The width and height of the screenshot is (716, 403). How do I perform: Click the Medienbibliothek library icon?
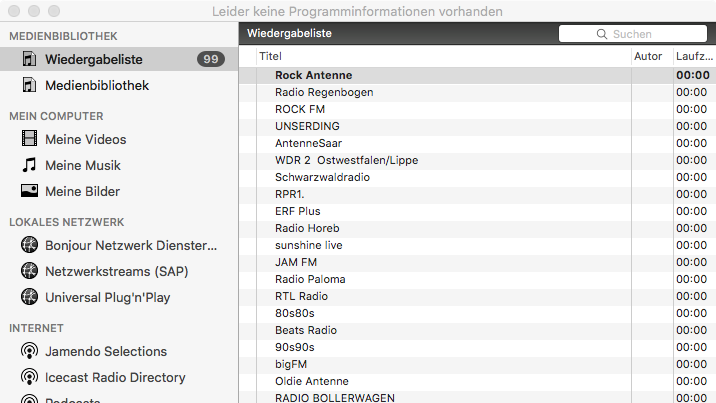[x=30, y=85]
